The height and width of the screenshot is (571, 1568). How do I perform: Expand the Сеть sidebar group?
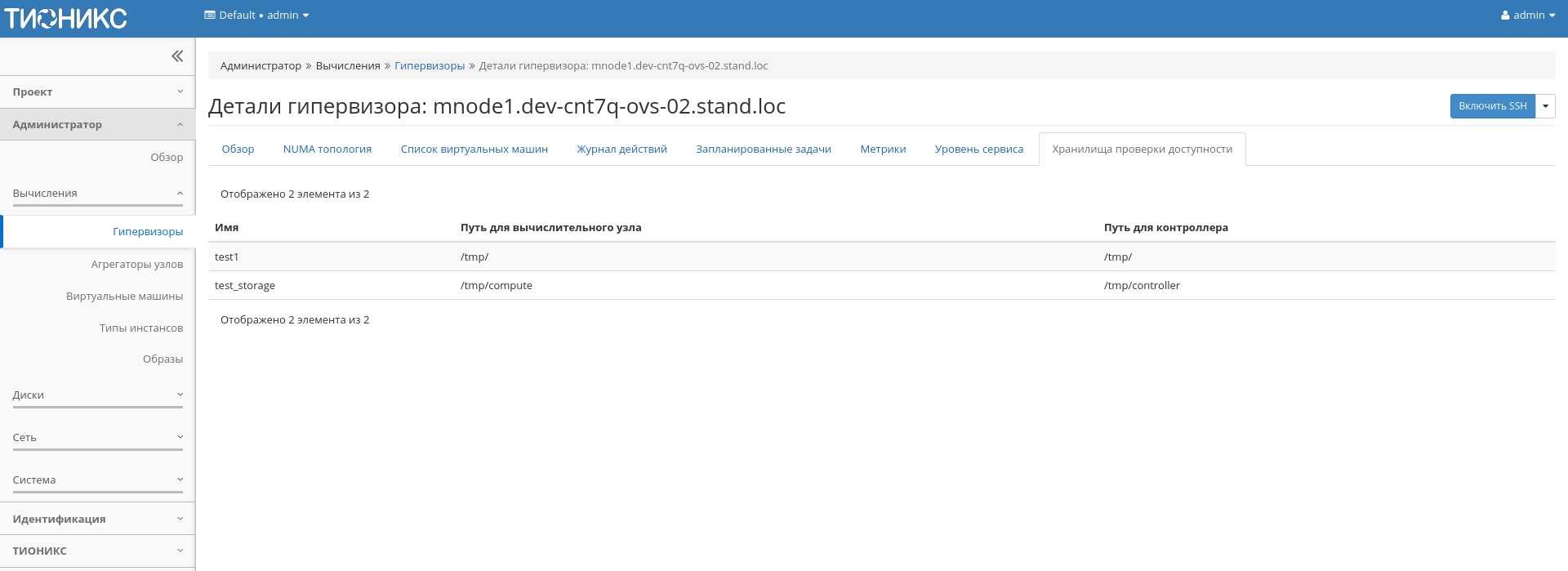pyautogui.click(x=97, y=438)
